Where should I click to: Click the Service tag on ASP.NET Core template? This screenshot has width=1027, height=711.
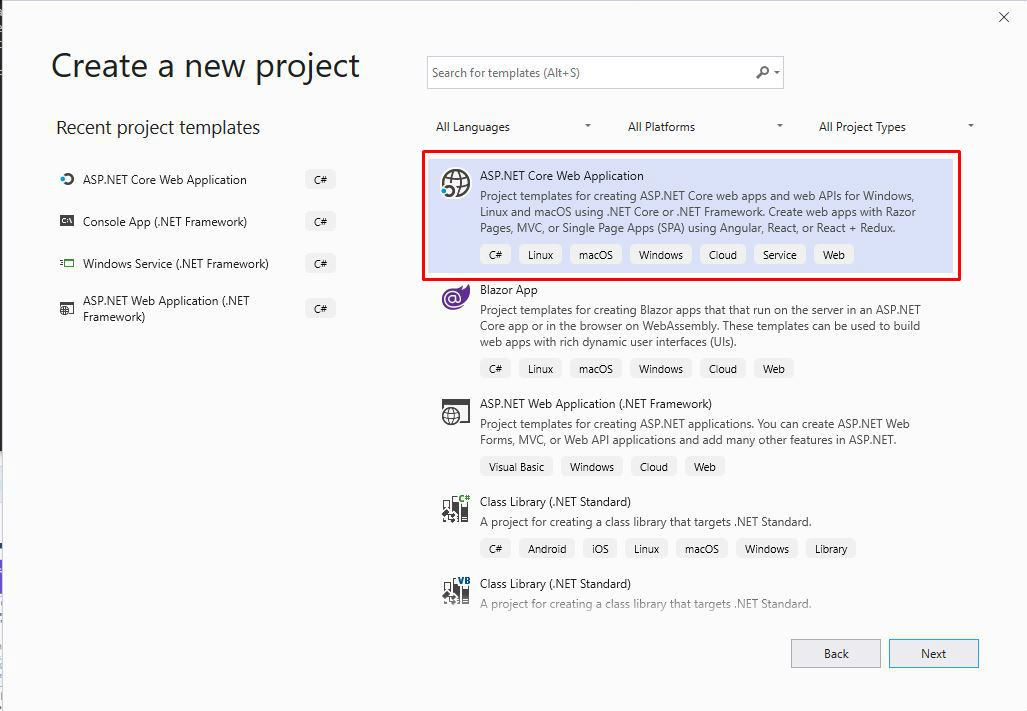[779, 255]
